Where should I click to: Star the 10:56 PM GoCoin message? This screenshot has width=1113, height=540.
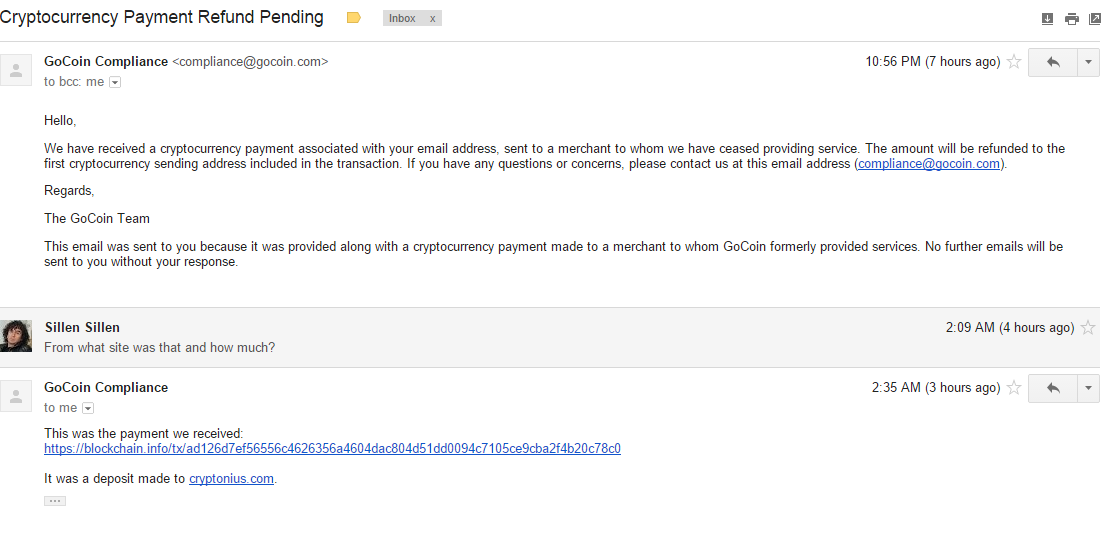click(x=1014, y=62)
